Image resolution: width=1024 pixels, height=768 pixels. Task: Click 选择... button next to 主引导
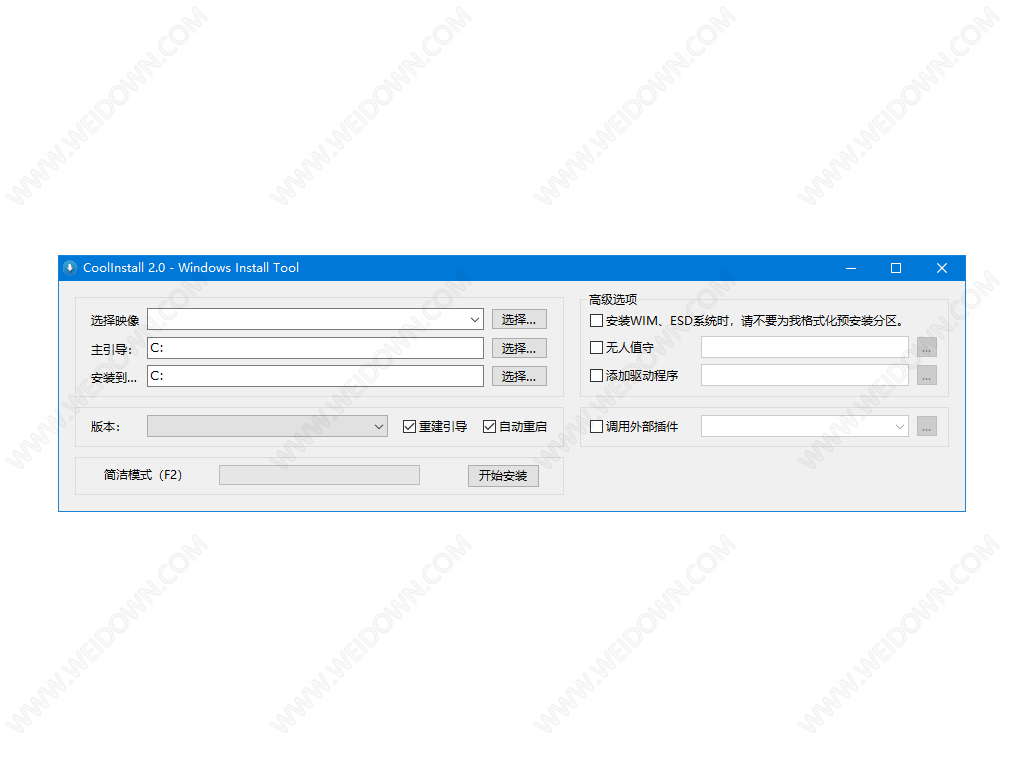[x=519, y=348]
